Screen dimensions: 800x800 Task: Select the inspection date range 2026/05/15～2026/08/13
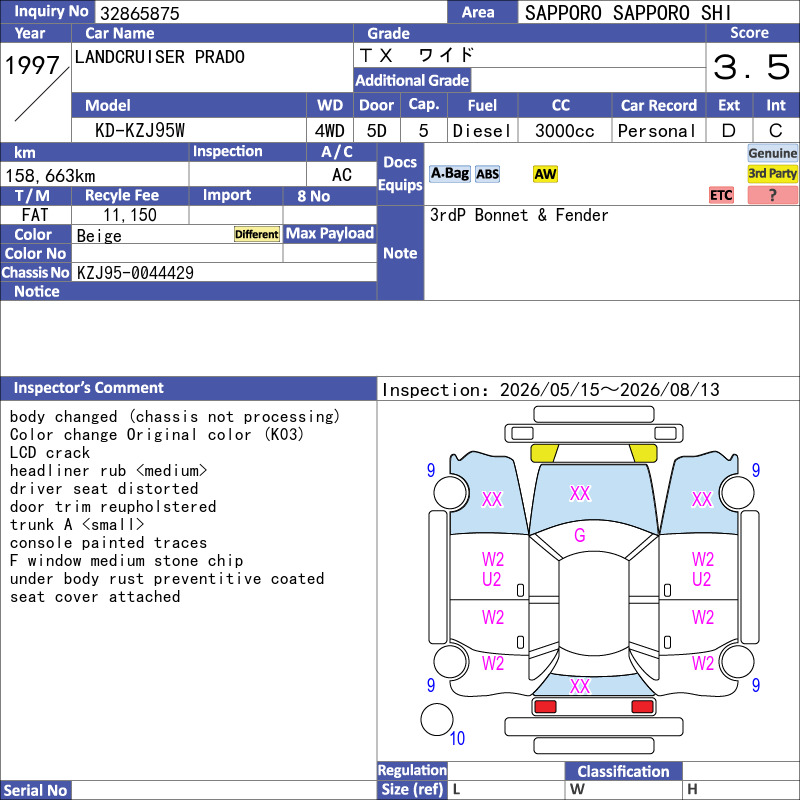pos(609,390)
